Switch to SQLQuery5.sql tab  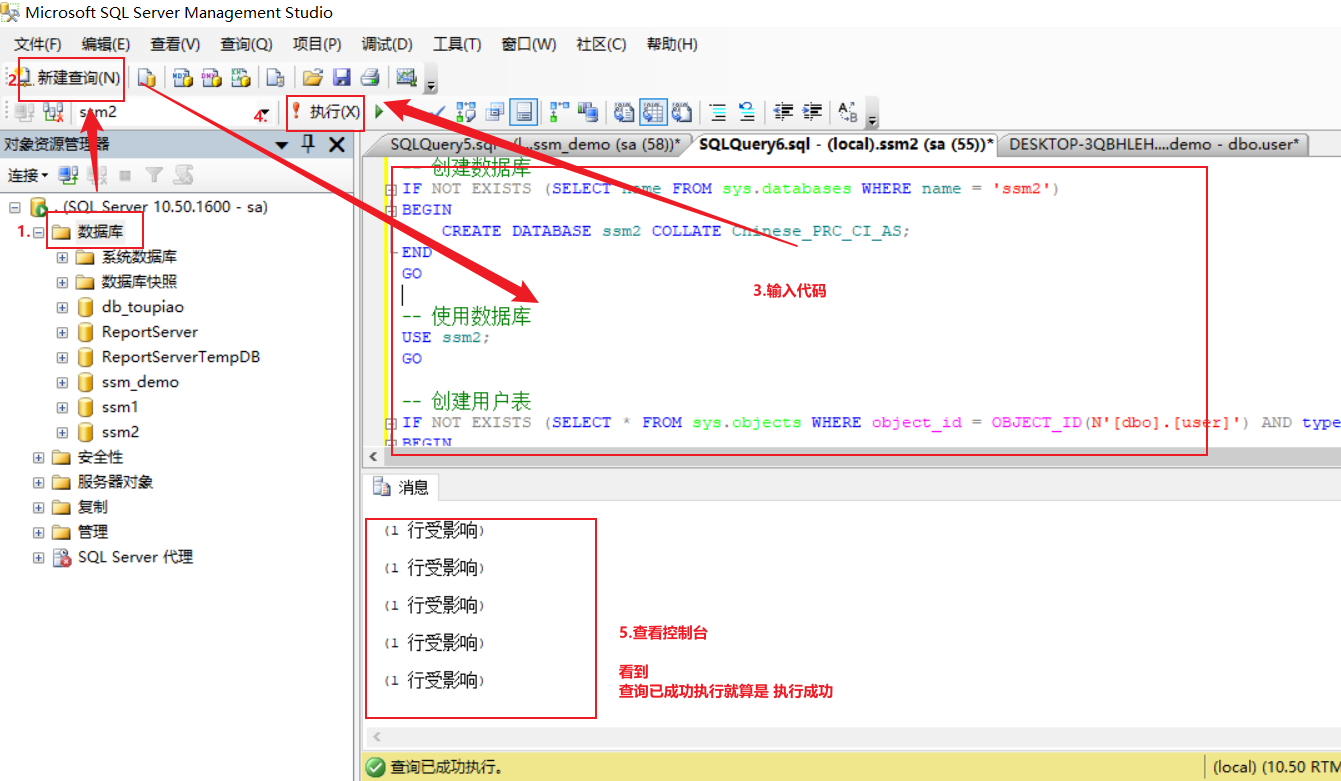pos(534,144)
